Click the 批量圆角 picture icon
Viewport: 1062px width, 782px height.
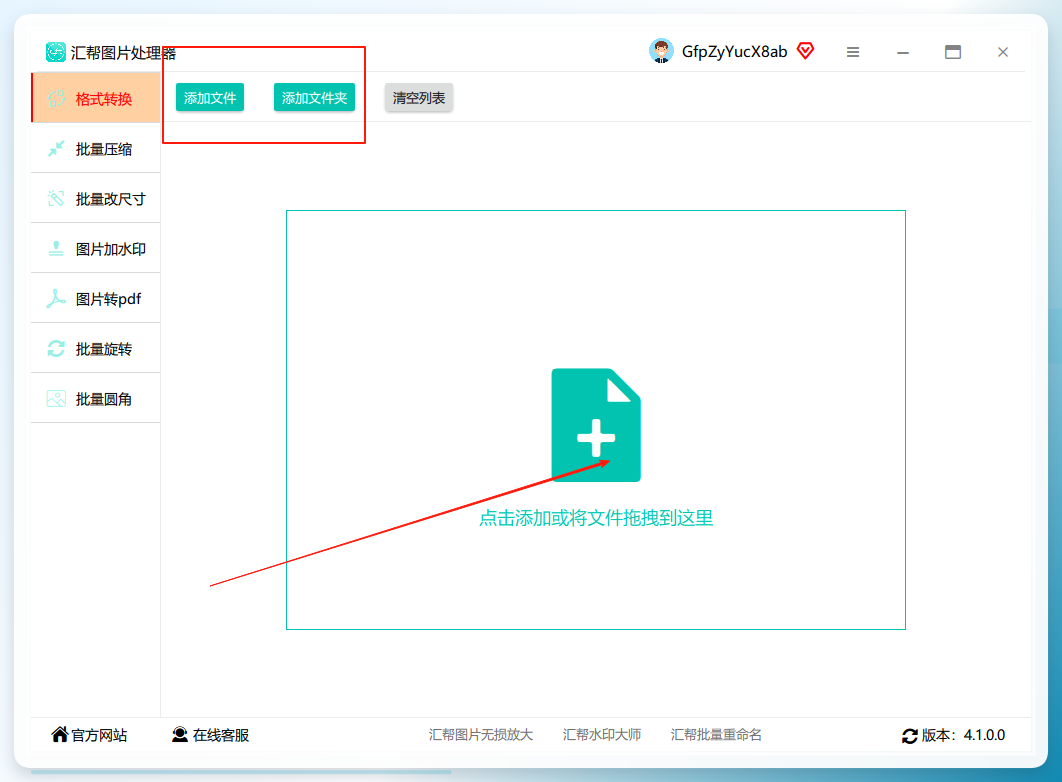56,399
